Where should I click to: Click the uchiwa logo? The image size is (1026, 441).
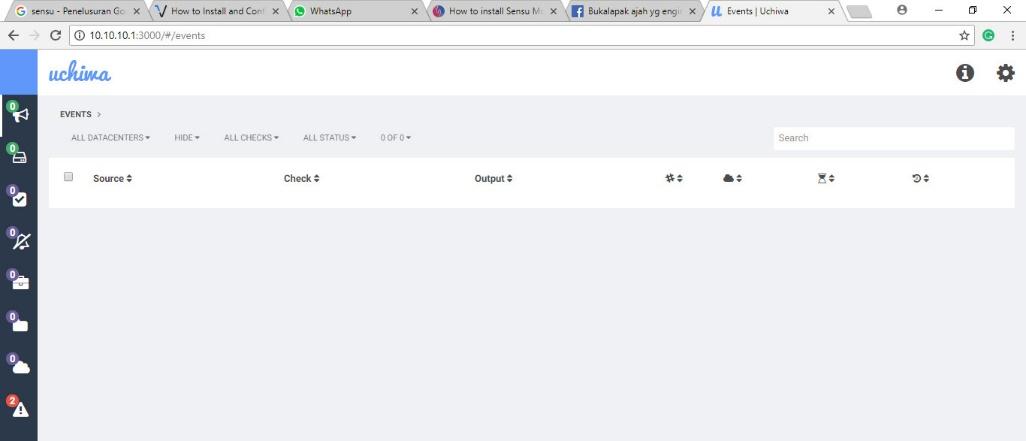click(x=79, y=73)
